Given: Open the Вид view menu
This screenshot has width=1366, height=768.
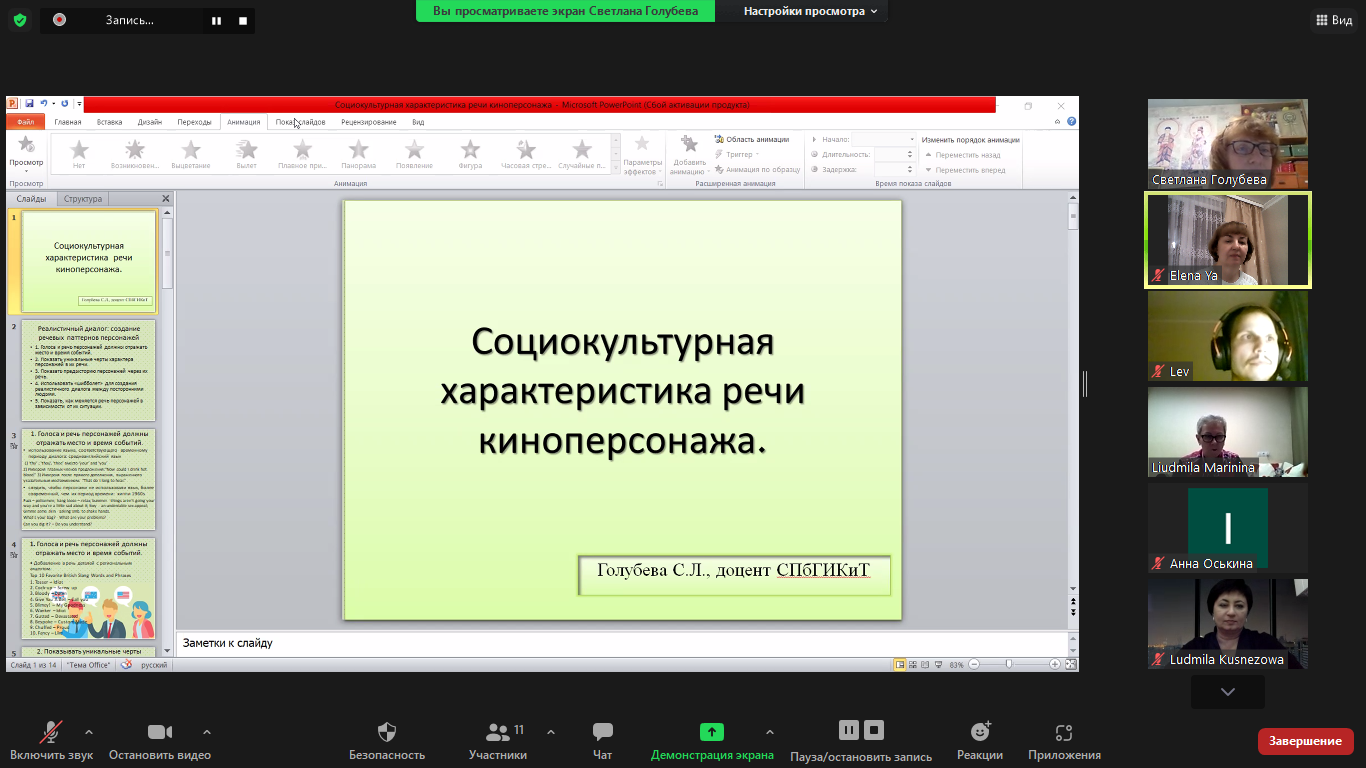Looking at the screenshot, I should coord(1333,20).
